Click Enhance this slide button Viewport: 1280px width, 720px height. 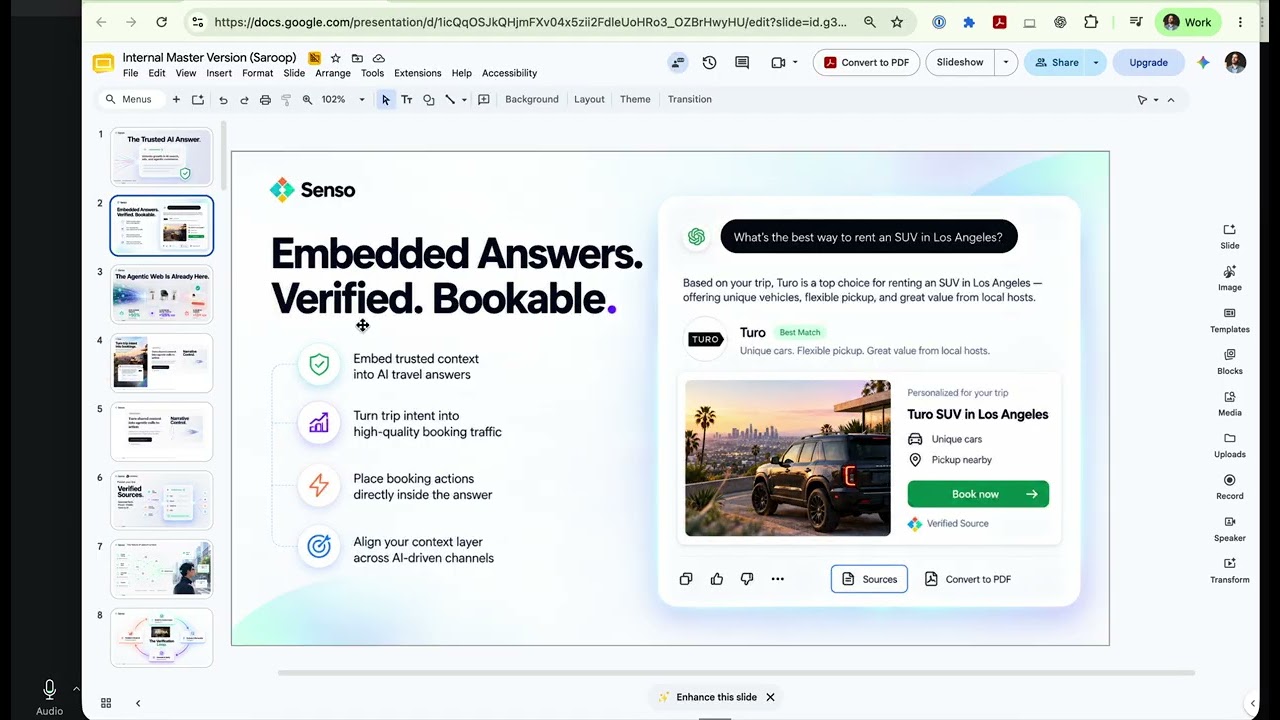(x=708, y=697)
